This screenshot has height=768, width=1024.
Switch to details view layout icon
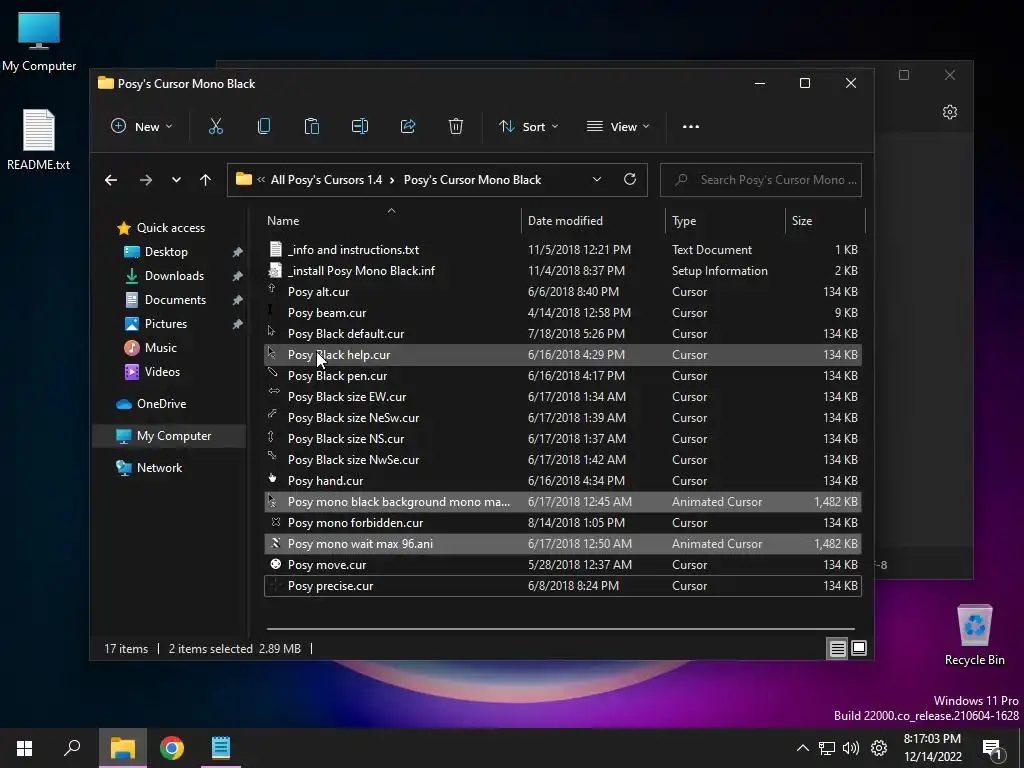837,648
